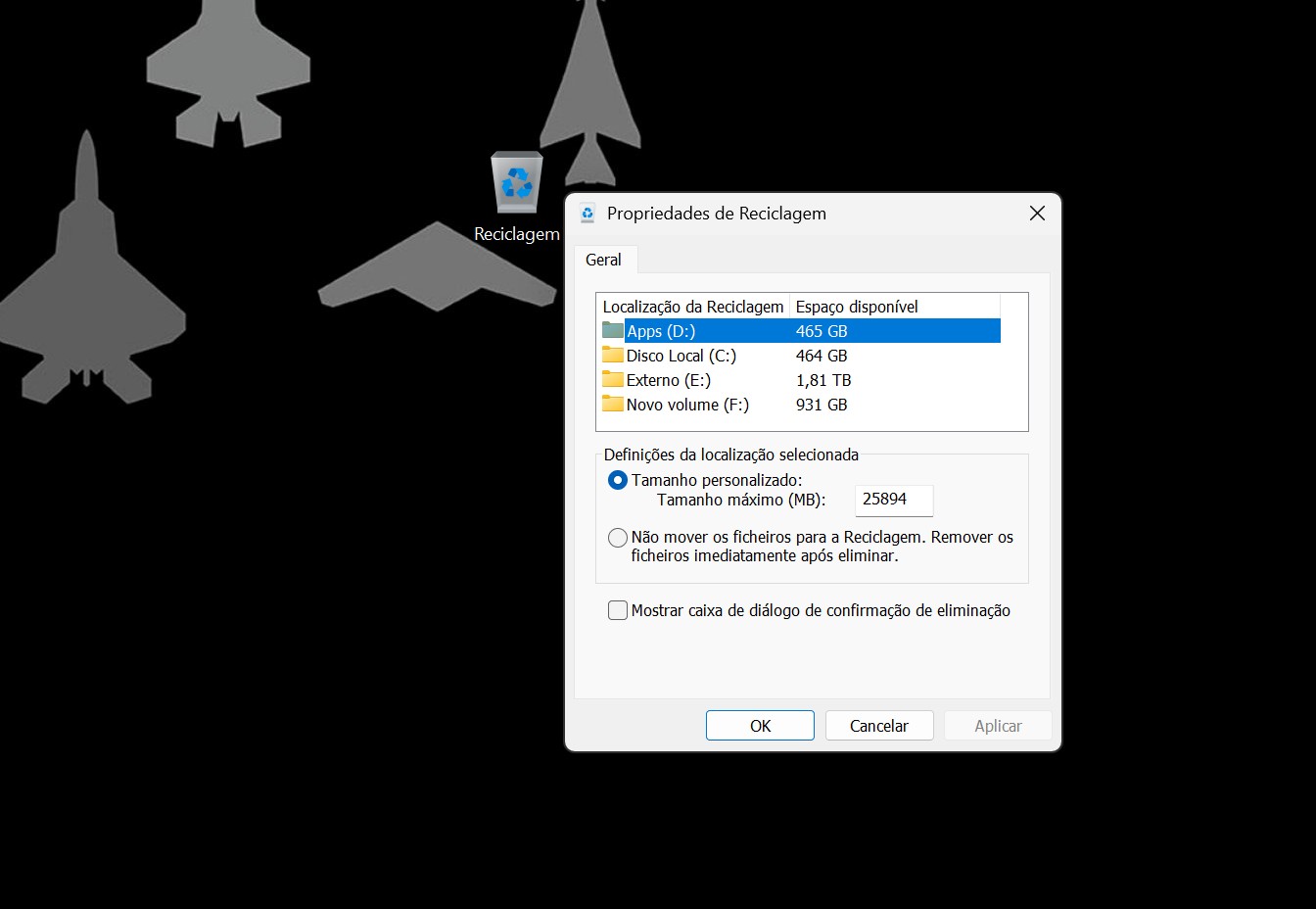
Task: Choose the Não mover os ficheiros option
Action: click(x=618, y=538)
